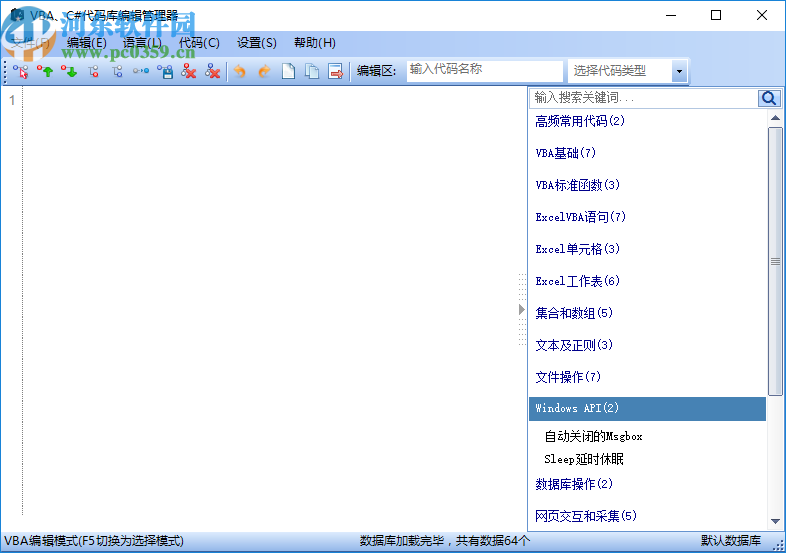Expand the 网页交互和采集(5) category
786x553 pixels.
coord(585,516)
